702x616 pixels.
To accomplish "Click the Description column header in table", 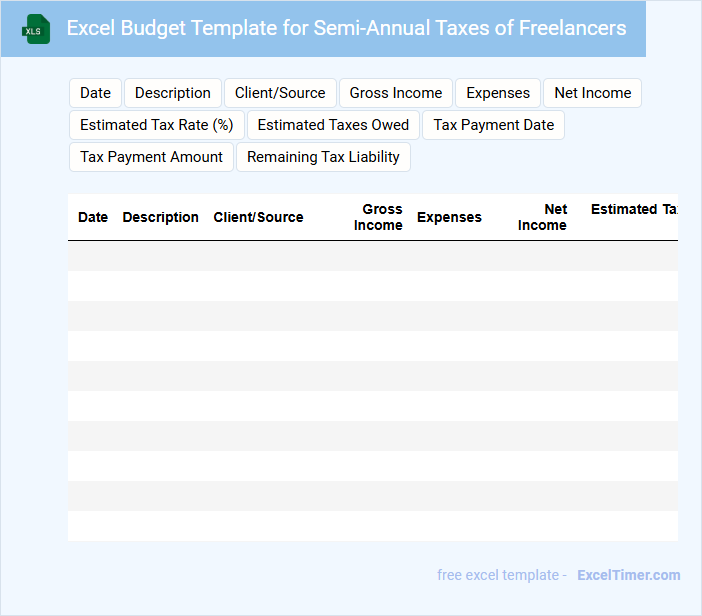I will (160, 217).
